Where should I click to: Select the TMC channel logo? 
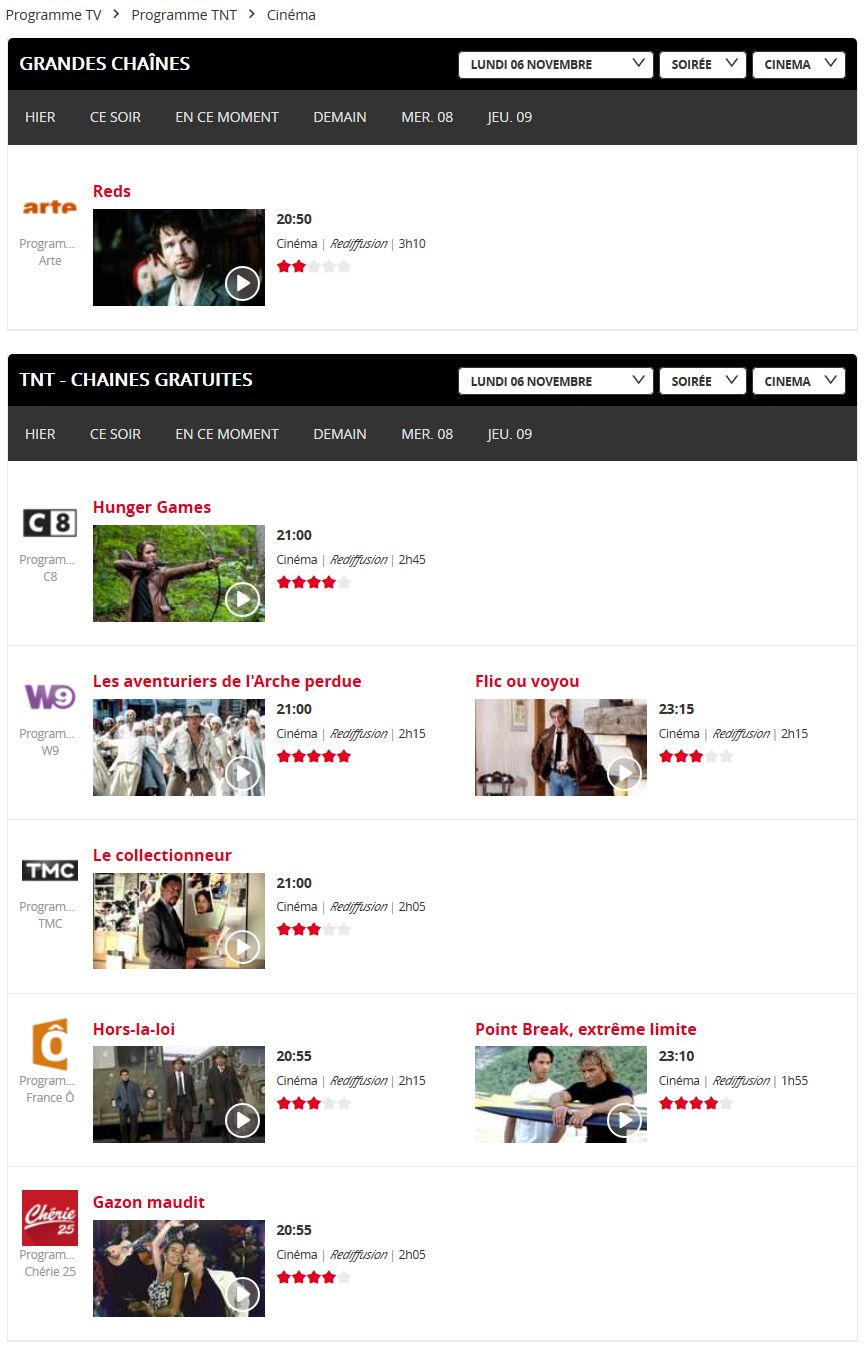coord(49,870)
